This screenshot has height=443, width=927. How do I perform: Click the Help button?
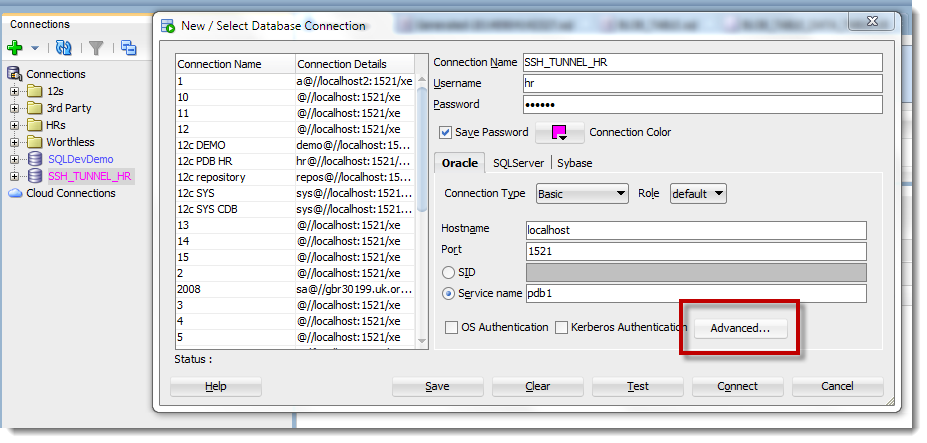(216, 386)
